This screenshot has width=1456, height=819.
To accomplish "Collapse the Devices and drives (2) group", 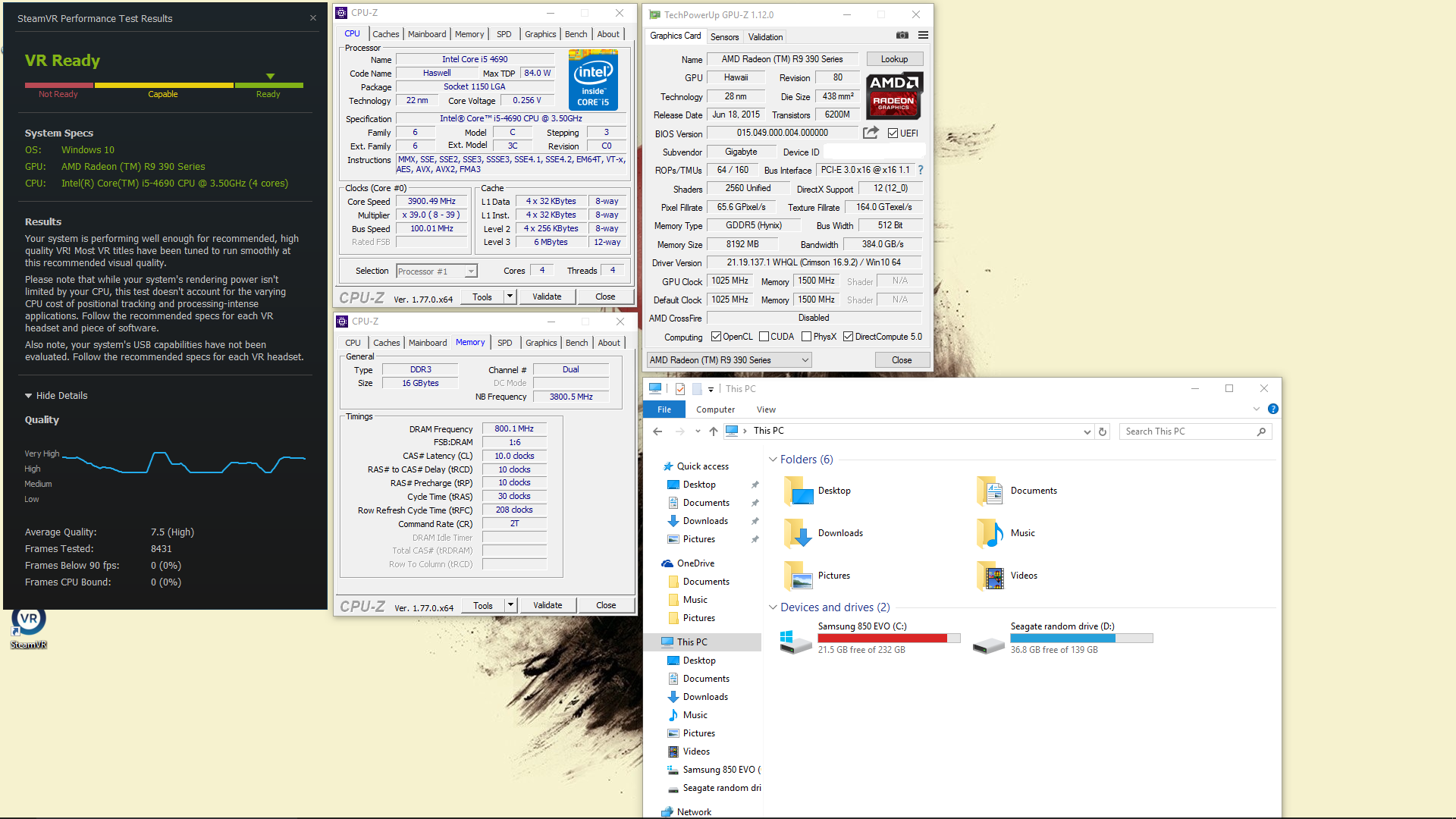I will point(773,607).
